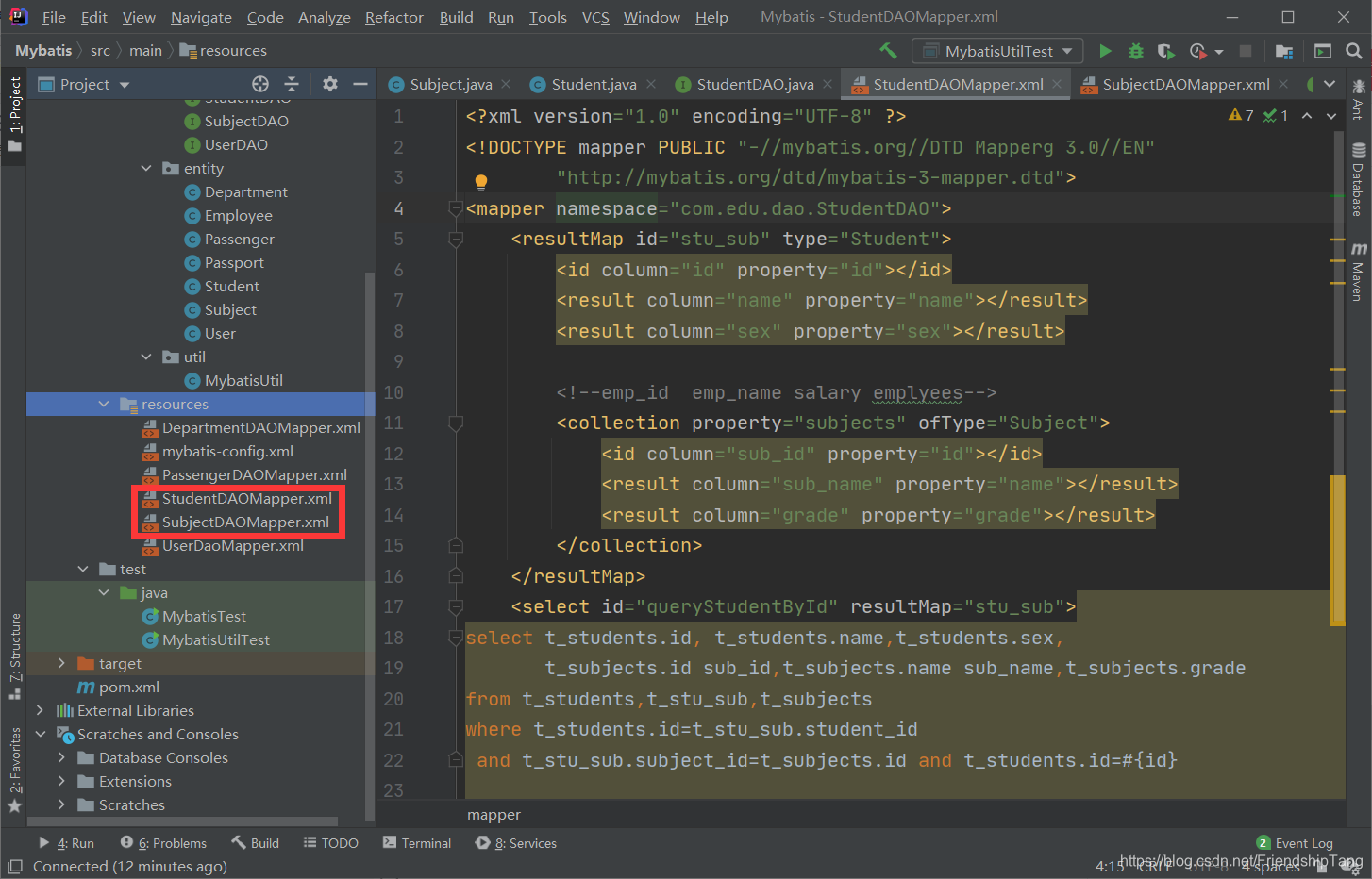Viewport: 1372px width, 879px height.
Task: Select StudentDAOMapper.xml in project tree
Action: pyautogui.click(x=246, y=498)
